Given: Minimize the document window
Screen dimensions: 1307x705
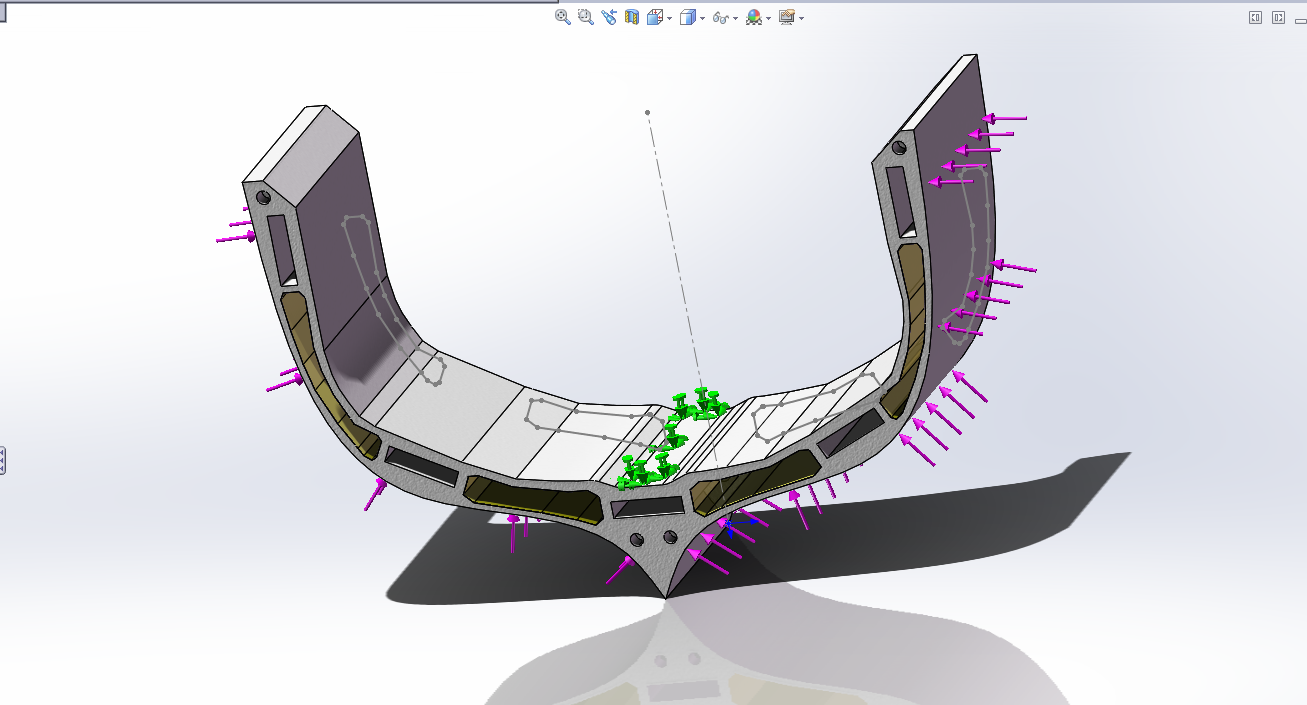Looking at the screenshot, I should [x=1300, y=19].
